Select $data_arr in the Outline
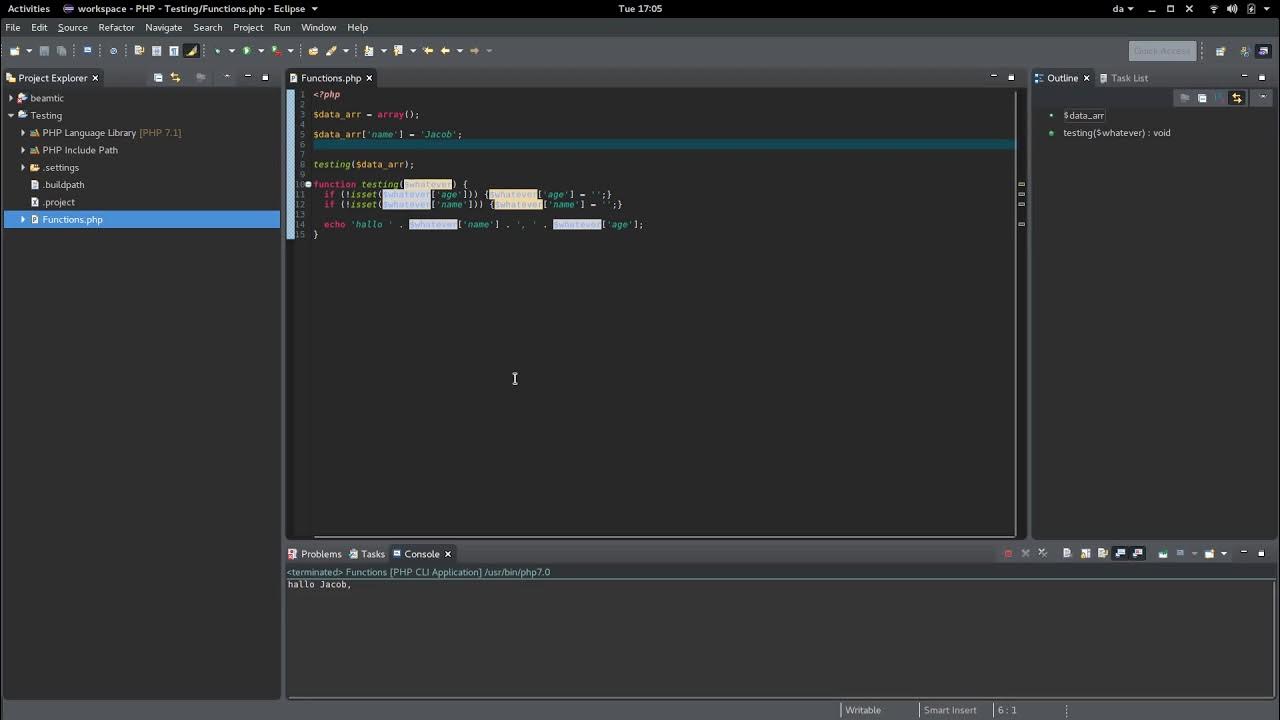1280x720 pixels. (1083, 115)
